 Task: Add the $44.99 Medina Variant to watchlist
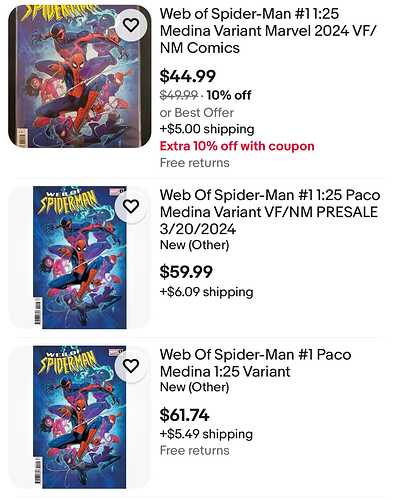pos(131,25)
